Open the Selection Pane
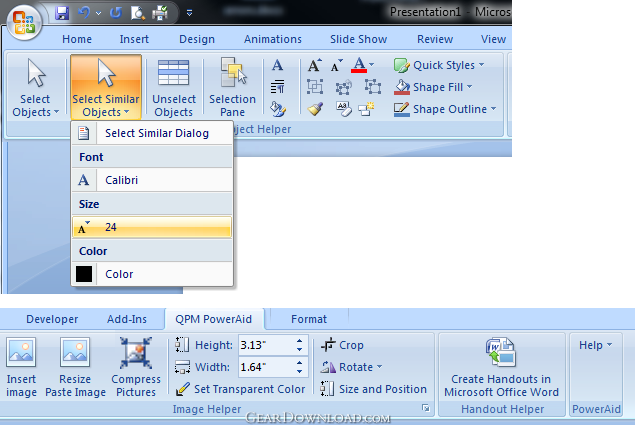 [232, 88]
